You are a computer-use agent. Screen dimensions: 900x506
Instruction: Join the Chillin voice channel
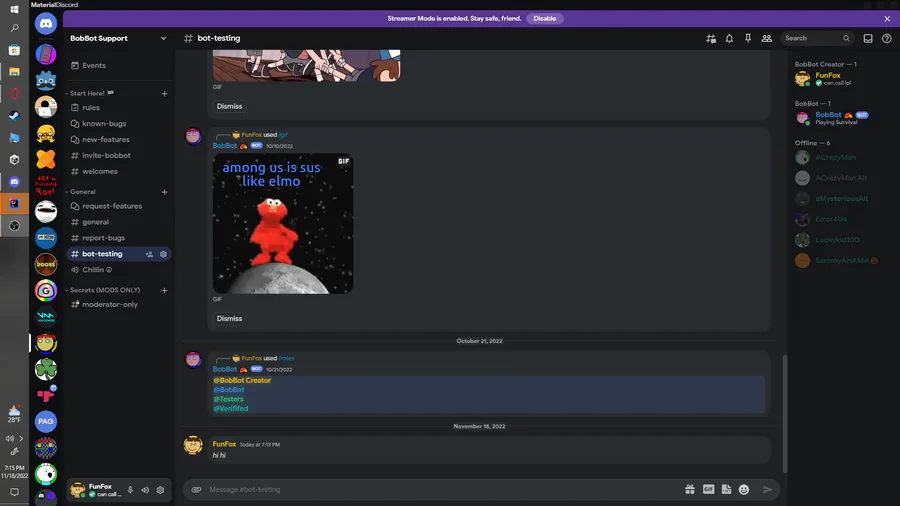coord(119,270)
